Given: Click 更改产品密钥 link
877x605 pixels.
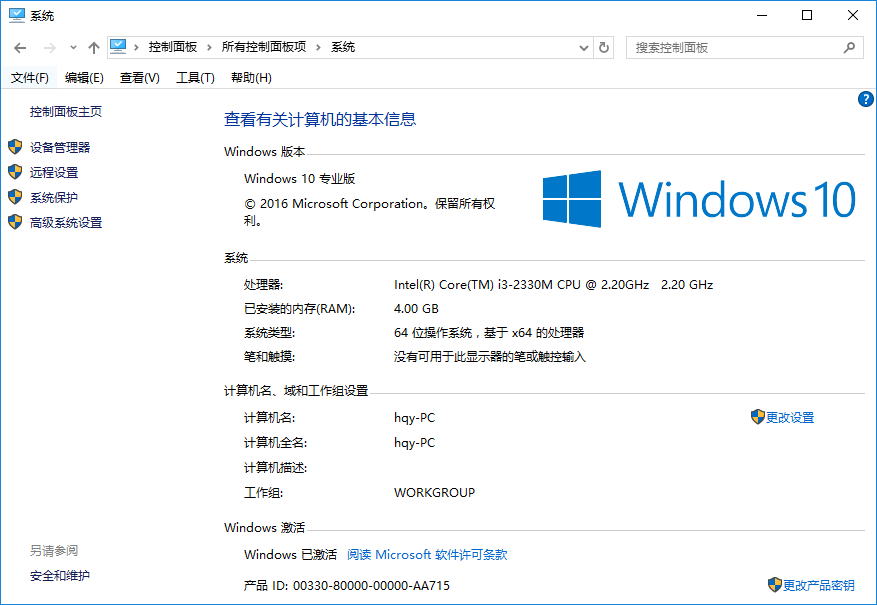Looking at the screenshot, I should click(819, 585).
